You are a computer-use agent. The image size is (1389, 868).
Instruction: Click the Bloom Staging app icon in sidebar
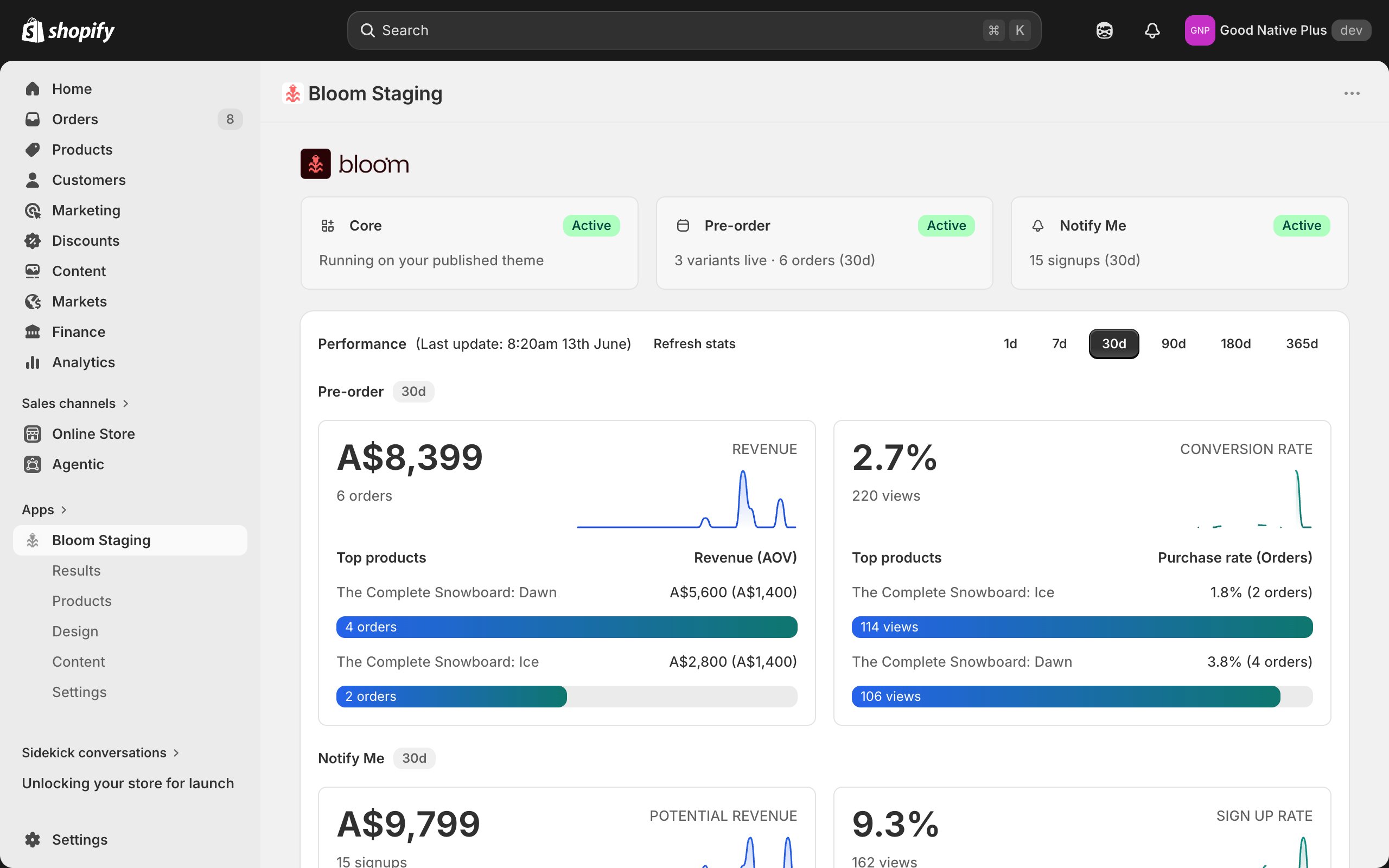[x=33, y=540]
